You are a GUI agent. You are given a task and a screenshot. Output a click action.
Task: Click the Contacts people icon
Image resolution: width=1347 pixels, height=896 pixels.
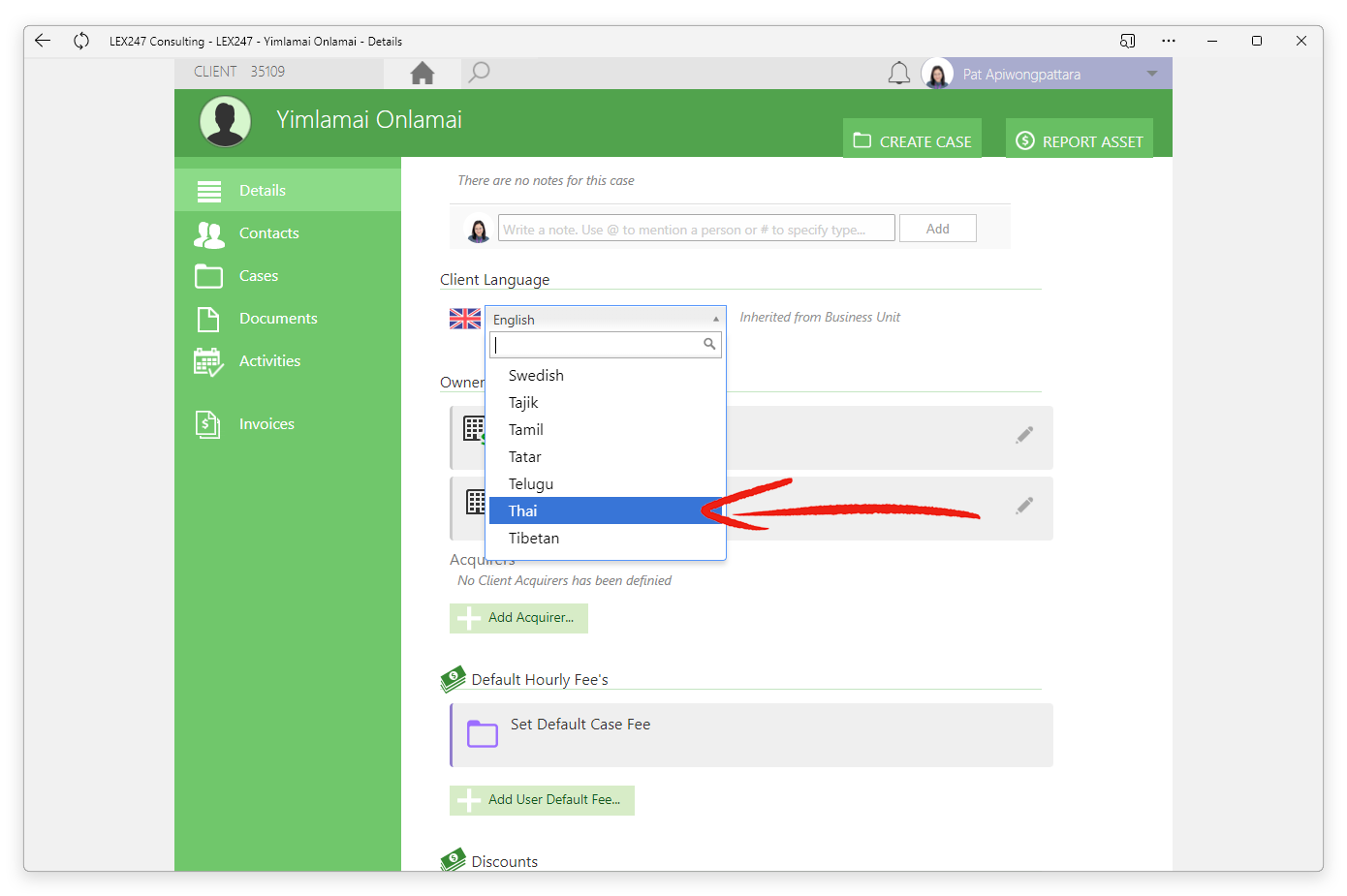click(209, 234)
